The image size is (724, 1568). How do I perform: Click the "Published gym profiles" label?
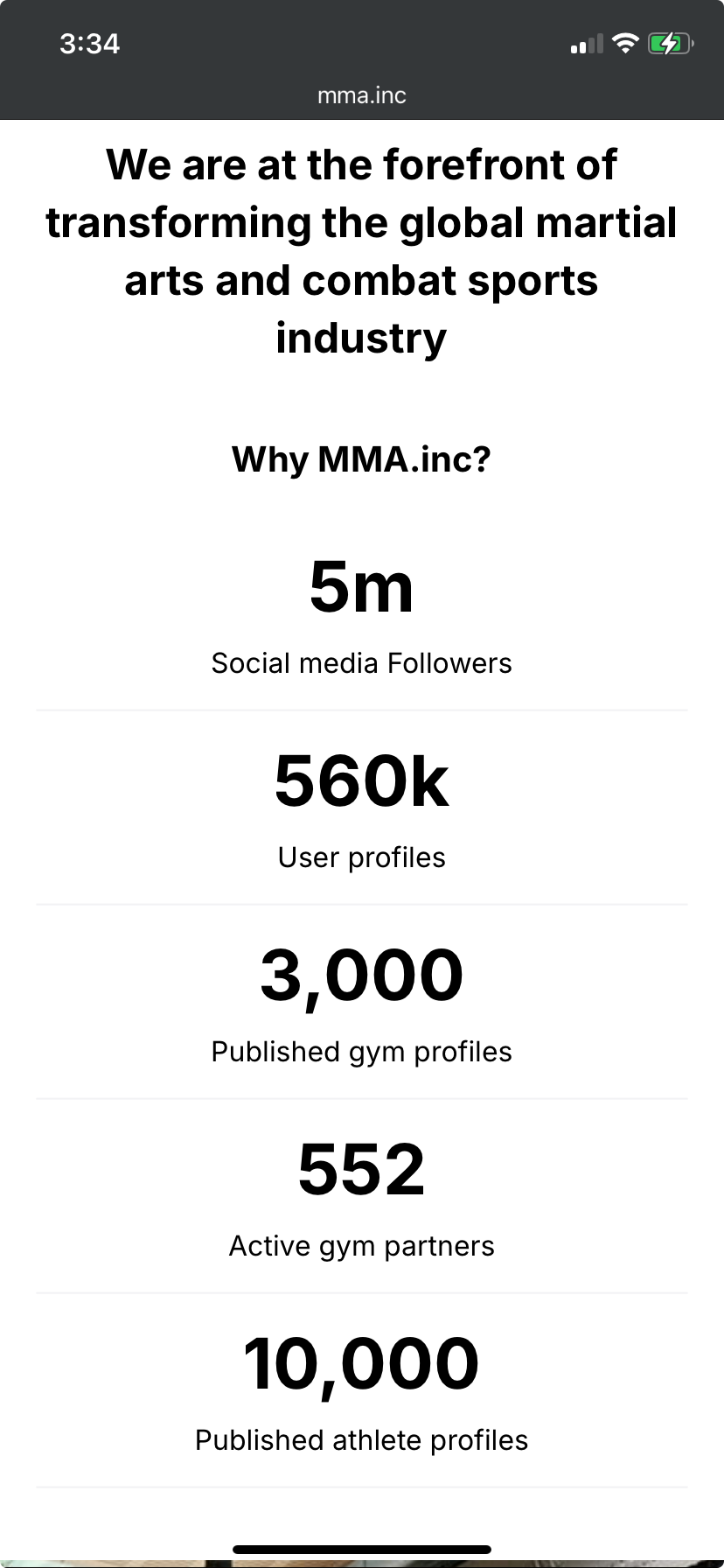click(x=362, y=1052)
